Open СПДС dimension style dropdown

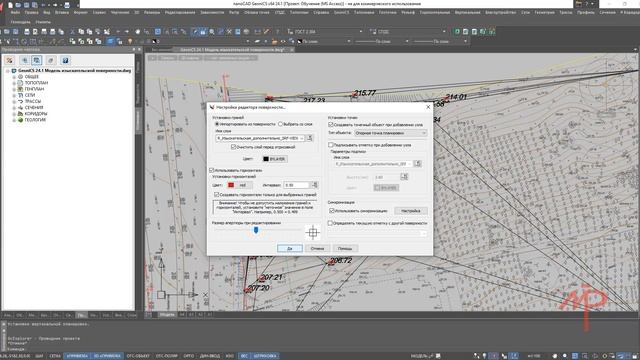coord(444,31)
